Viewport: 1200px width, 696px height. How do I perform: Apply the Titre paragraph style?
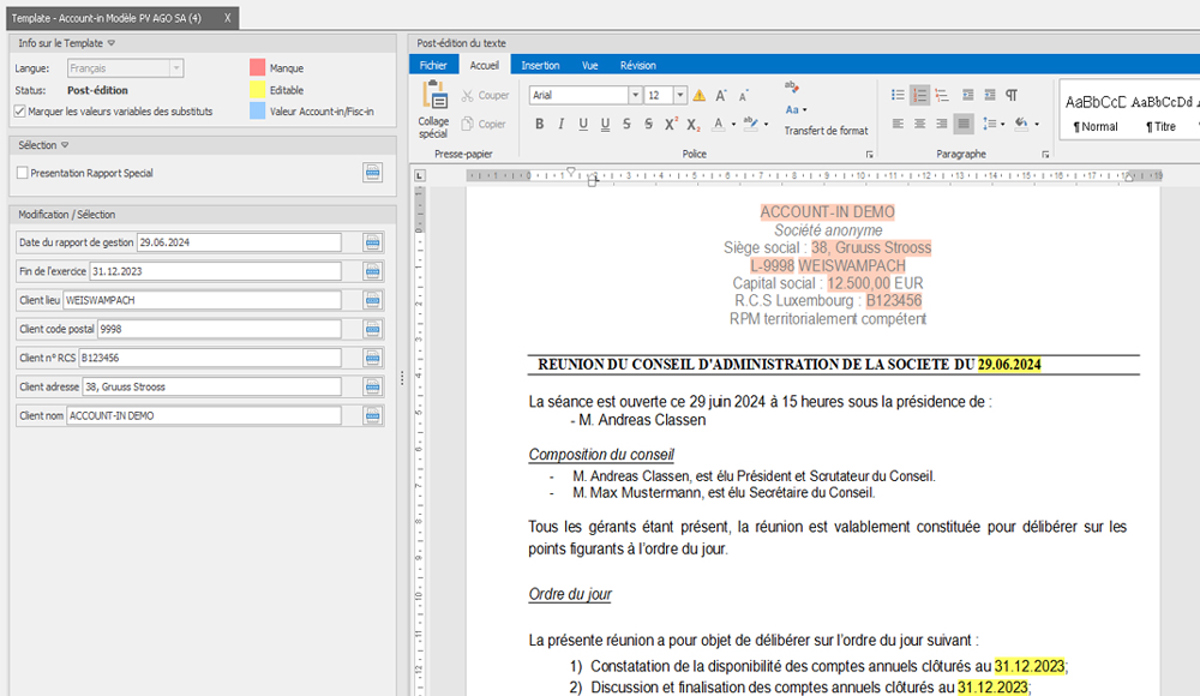click(x=1162, y=113)
